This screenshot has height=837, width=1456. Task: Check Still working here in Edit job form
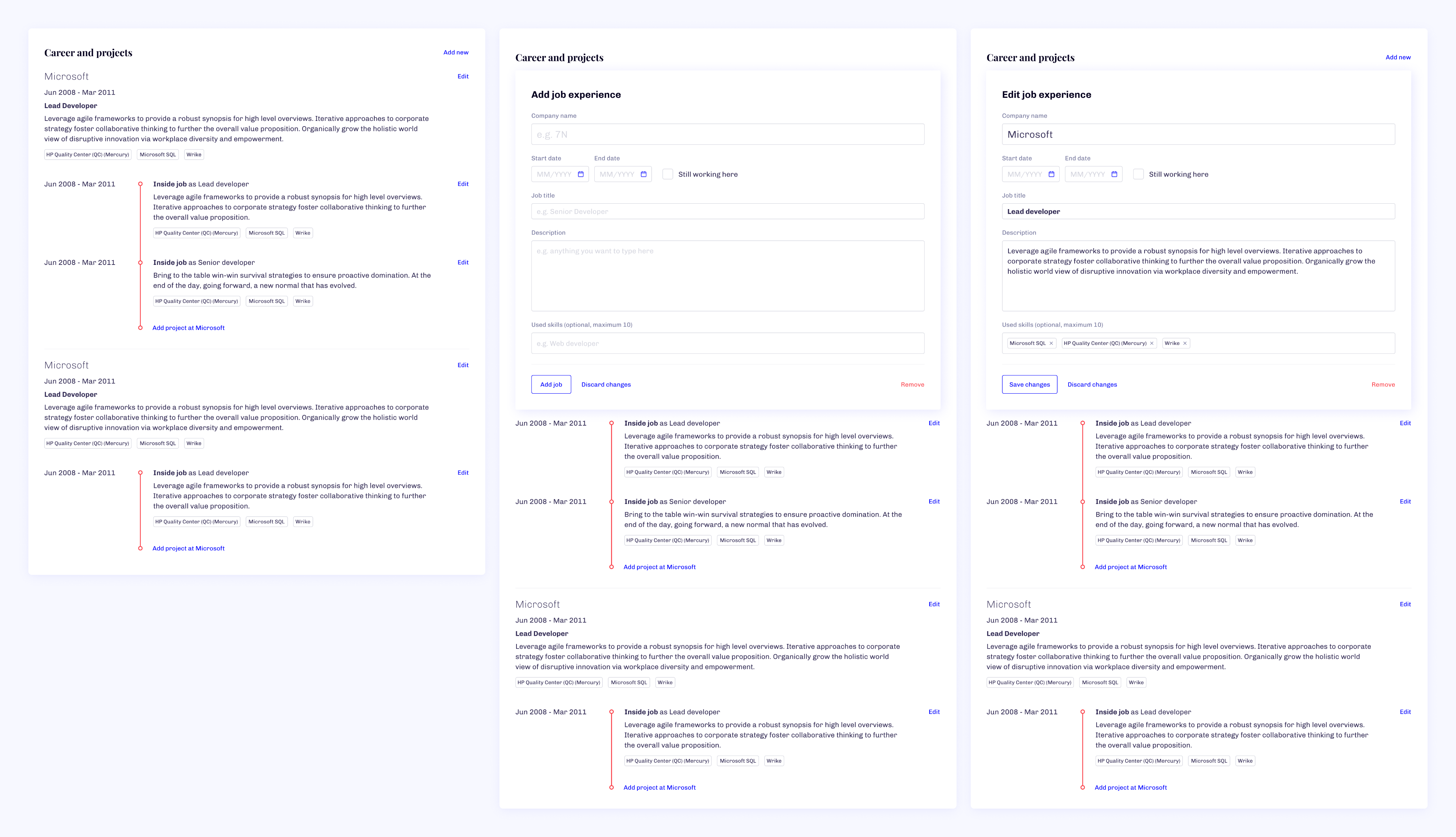pyautogui.click(x=1138, y=174)
